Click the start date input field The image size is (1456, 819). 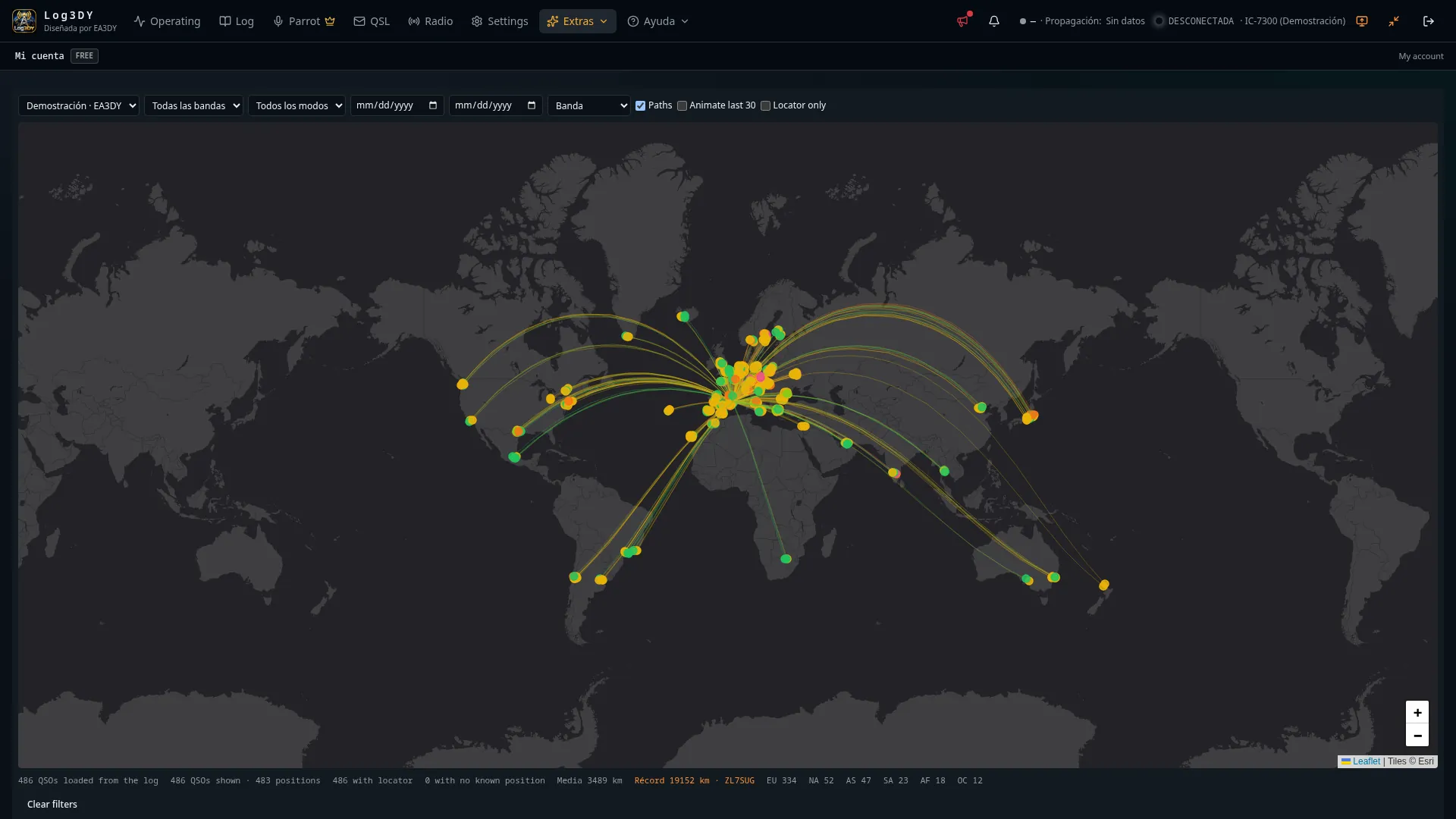click(x=397, y=105)
